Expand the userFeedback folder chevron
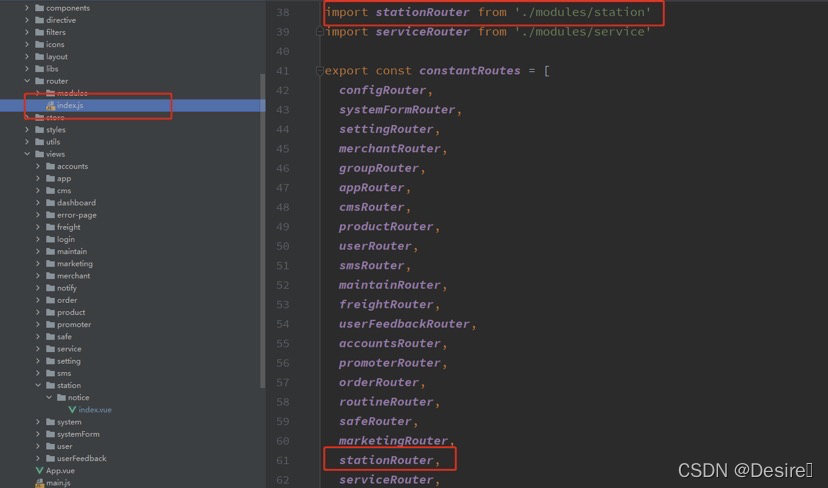828x488 pixels. pyautogui.click(x=38, y=458)
